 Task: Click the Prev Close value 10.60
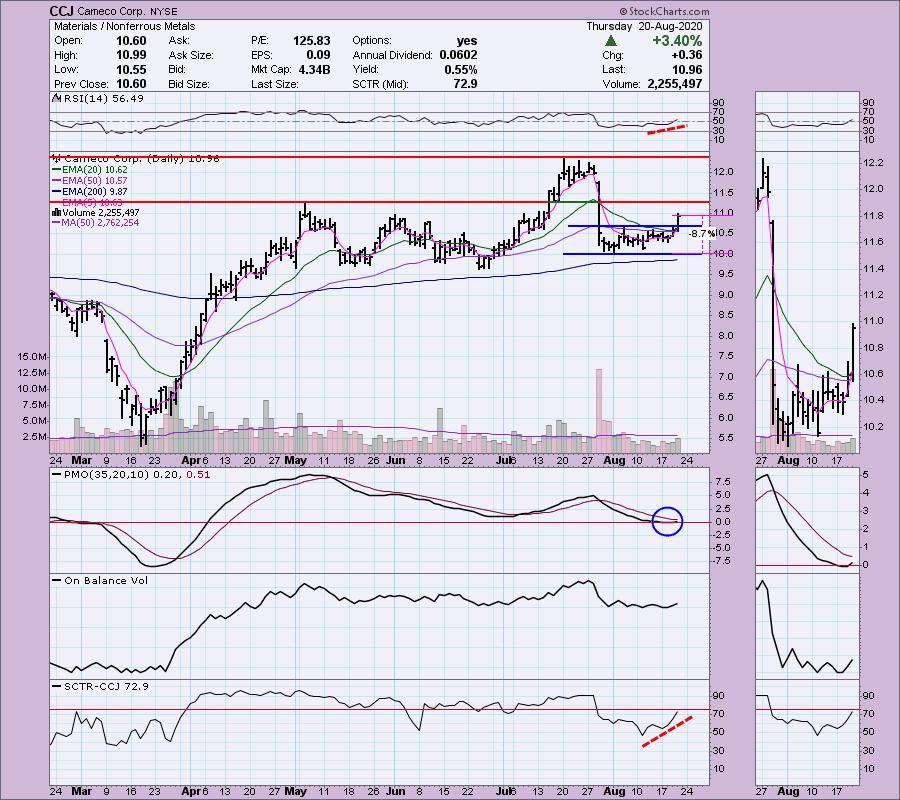131,84
